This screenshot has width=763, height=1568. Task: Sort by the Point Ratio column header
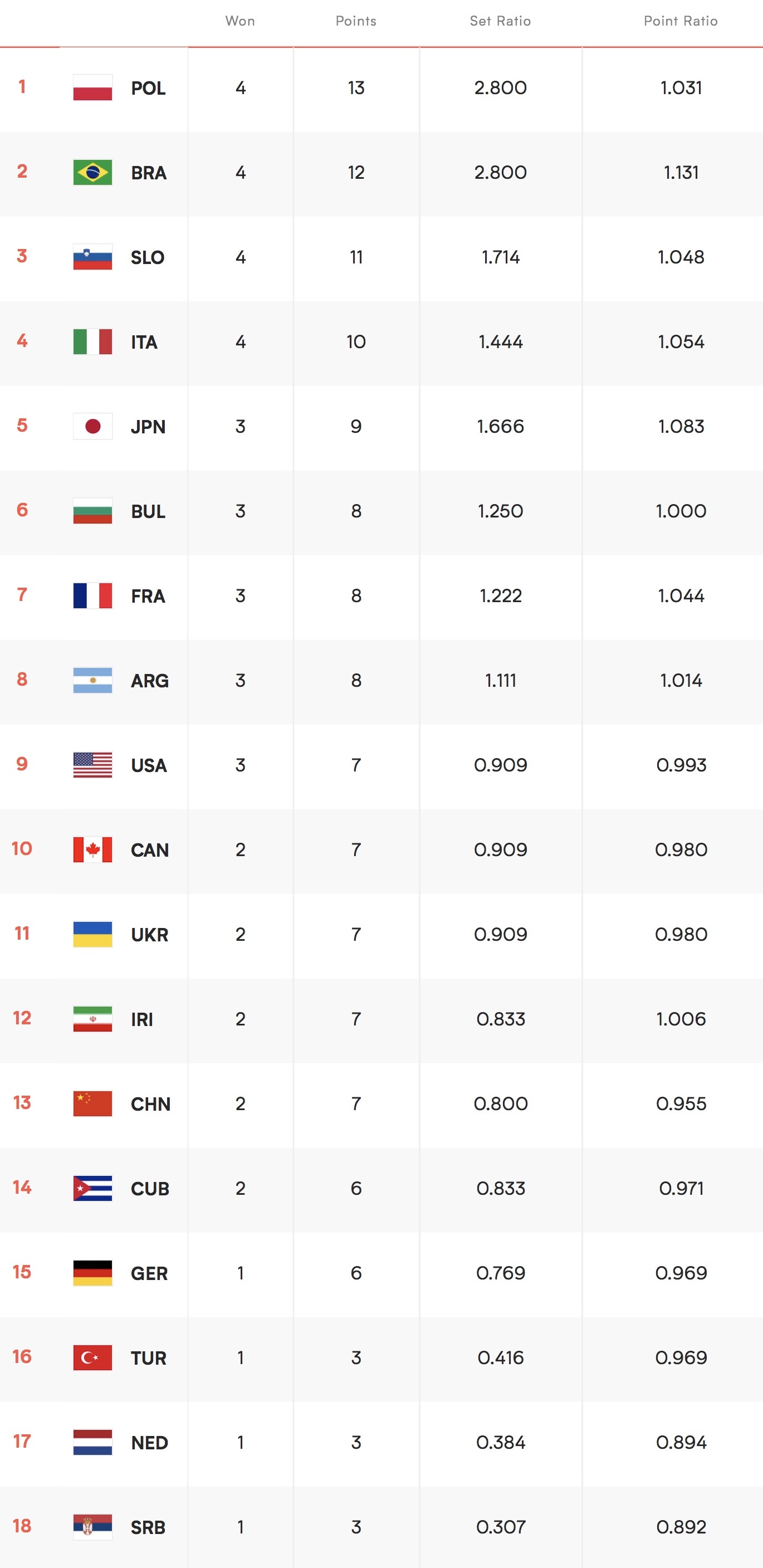coord(681,21)
